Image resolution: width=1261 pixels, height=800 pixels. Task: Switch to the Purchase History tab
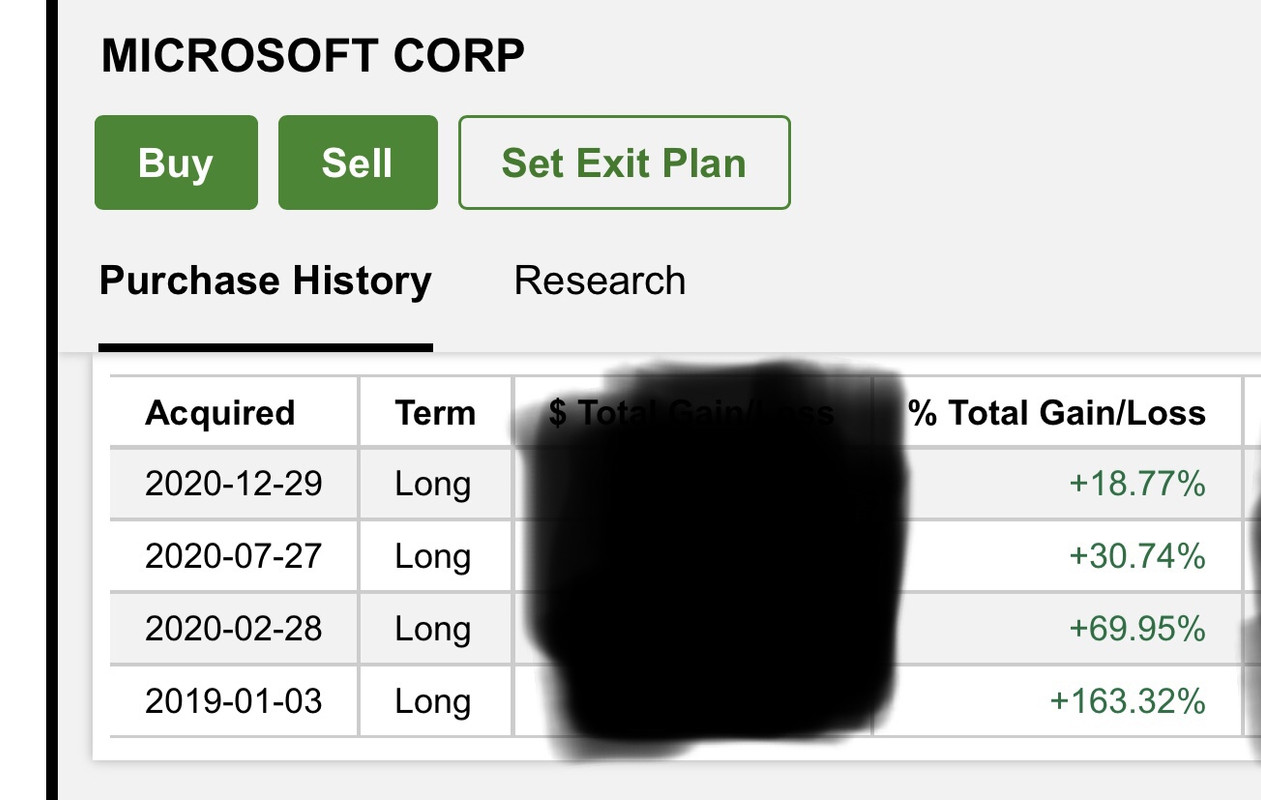(265, 281)
